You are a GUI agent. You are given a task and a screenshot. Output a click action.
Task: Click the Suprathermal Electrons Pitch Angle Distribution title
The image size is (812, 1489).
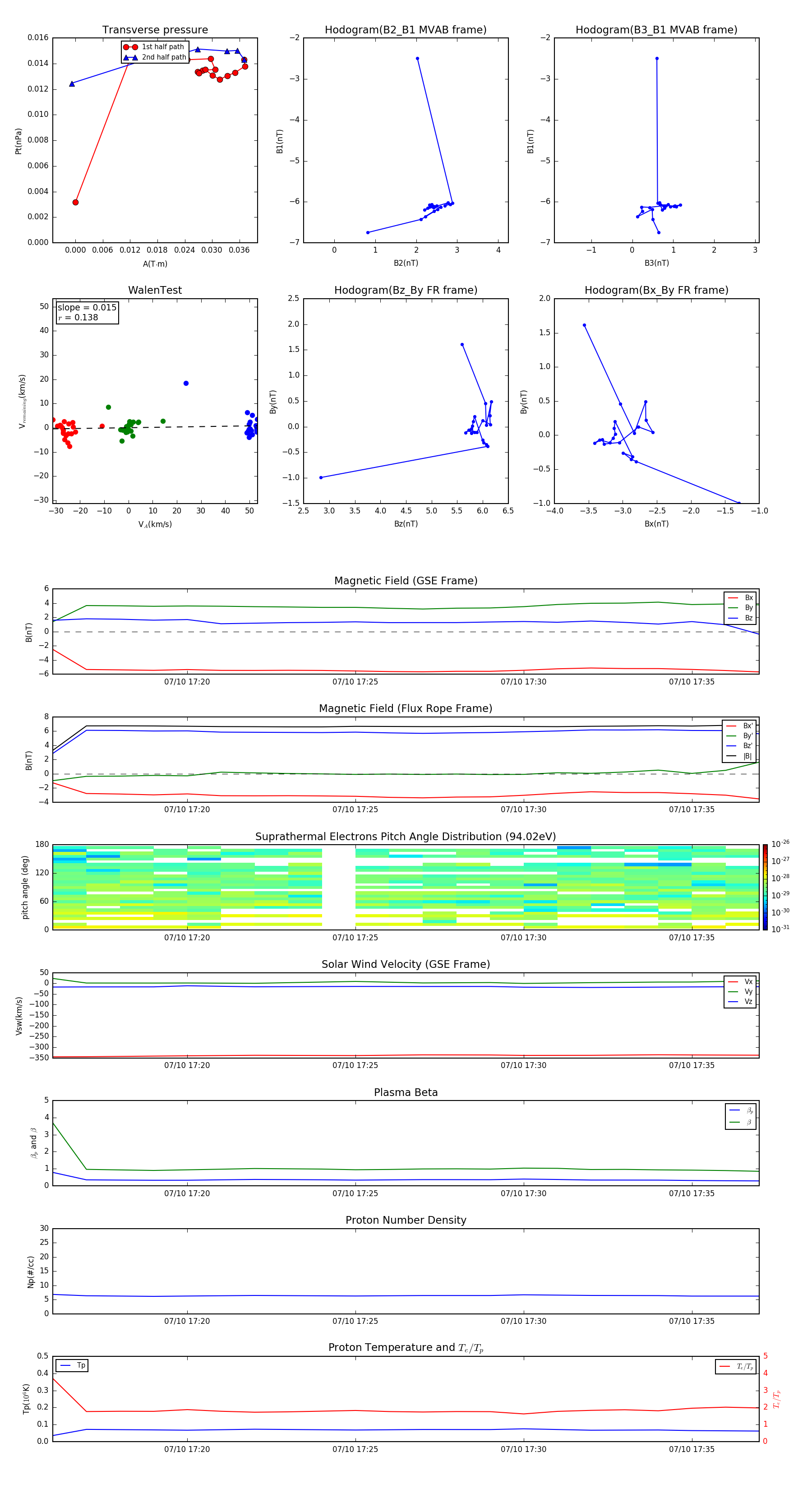click(406, 837)
